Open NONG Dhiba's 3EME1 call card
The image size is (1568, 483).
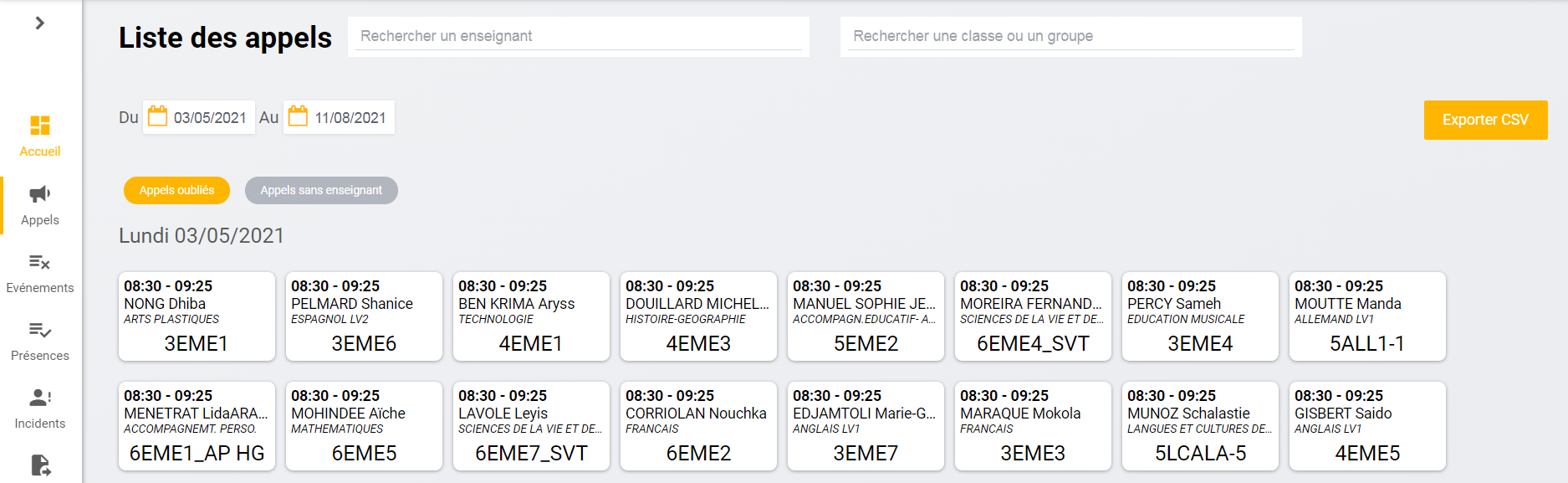197,316
